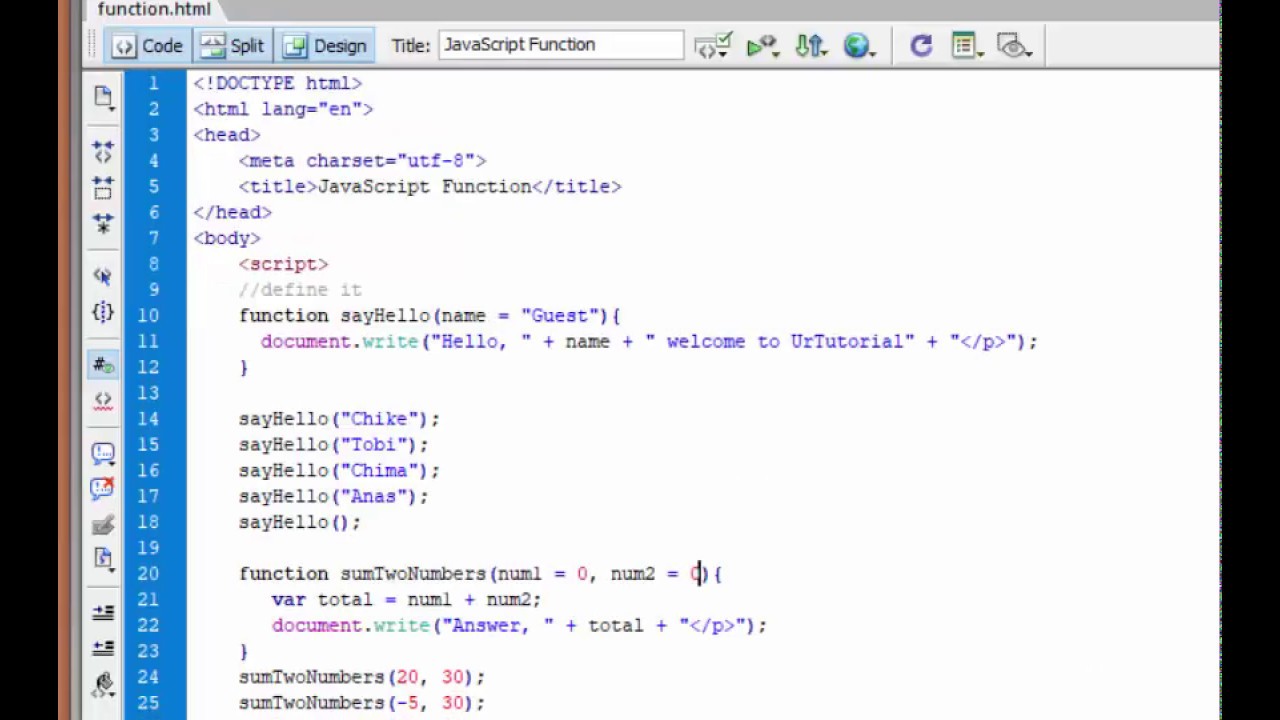The image size is (1280, 720).
Task: Click 'function sayHello(name = "Guest"){' line
Action: coord(430,316)
